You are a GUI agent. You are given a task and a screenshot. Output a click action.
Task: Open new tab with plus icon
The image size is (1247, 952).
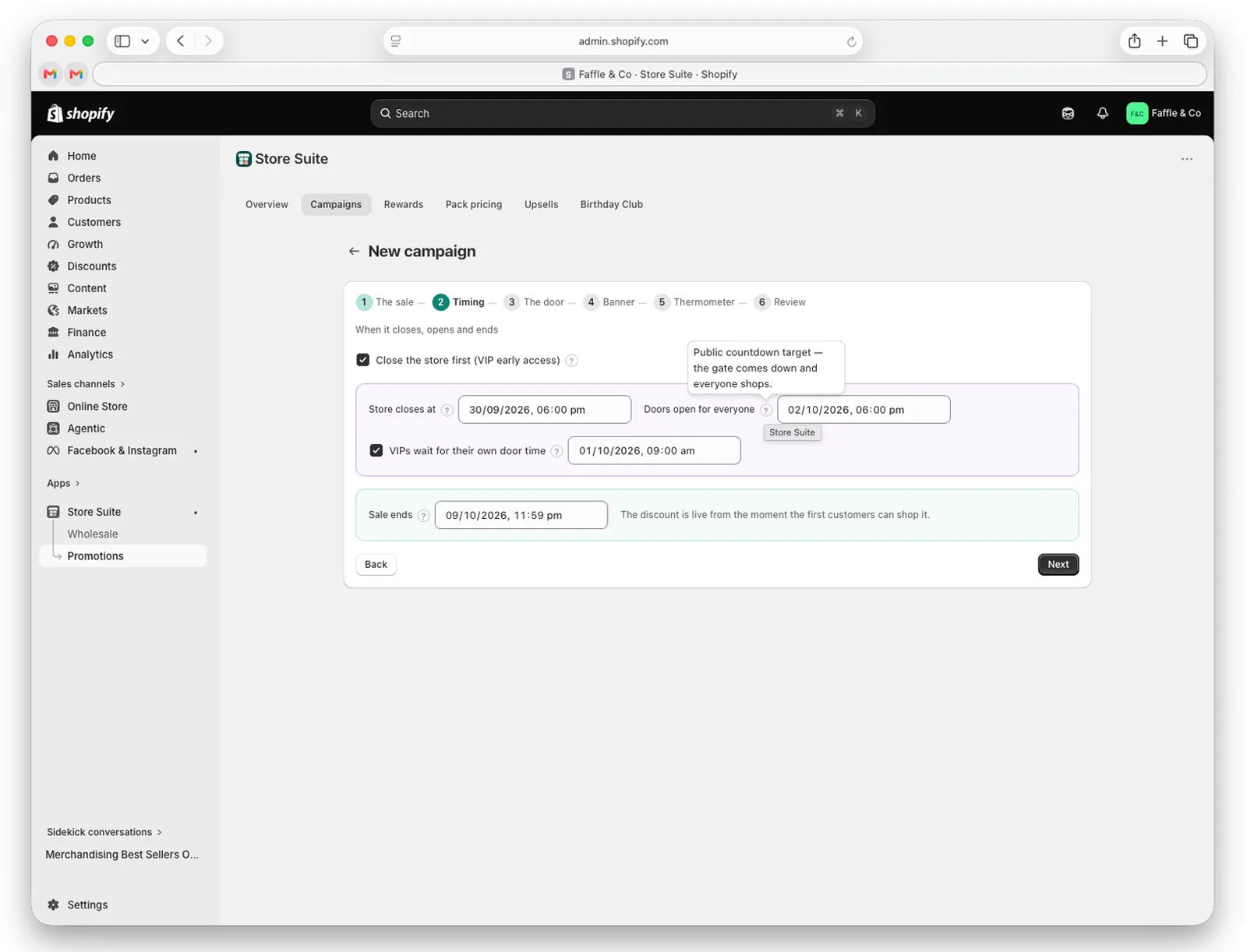[1162, 41]
